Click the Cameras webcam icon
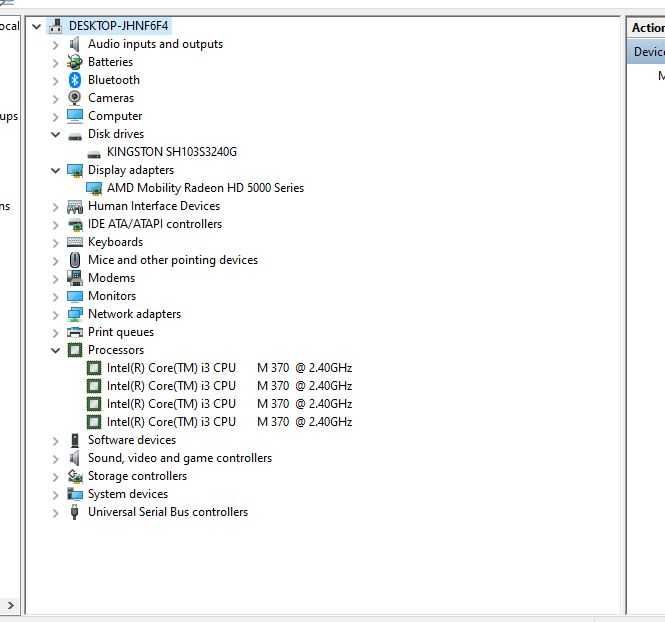This screenshot has width=665, height=622. pos(75,98)
